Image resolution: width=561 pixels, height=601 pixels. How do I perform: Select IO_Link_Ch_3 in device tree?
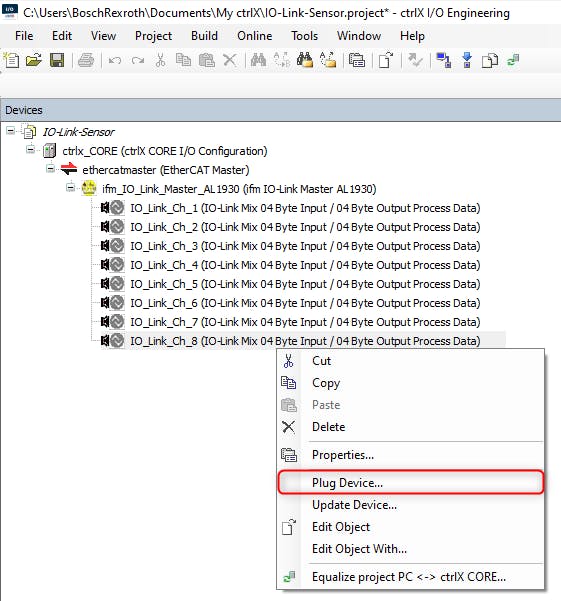[x=305, y=246]
